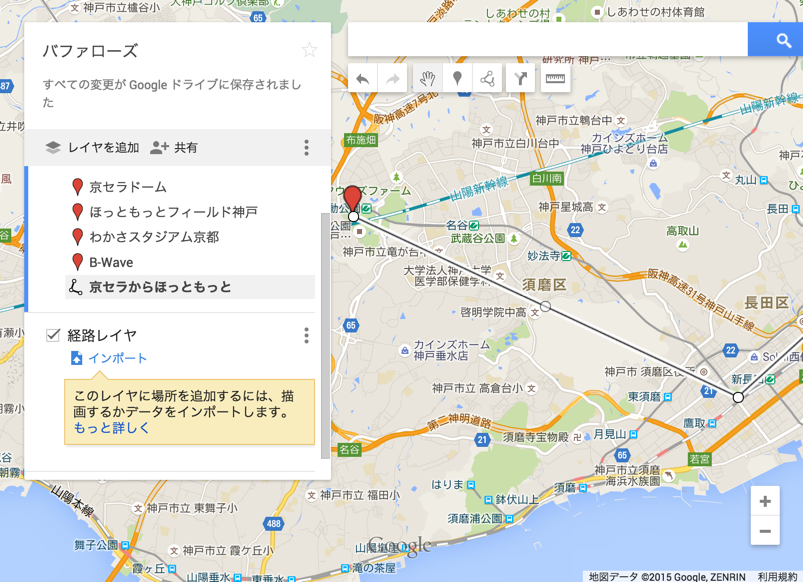Screen dimensions: 803x582
Task: Click the 須磨区 label on the map
Action: [544, 285]
